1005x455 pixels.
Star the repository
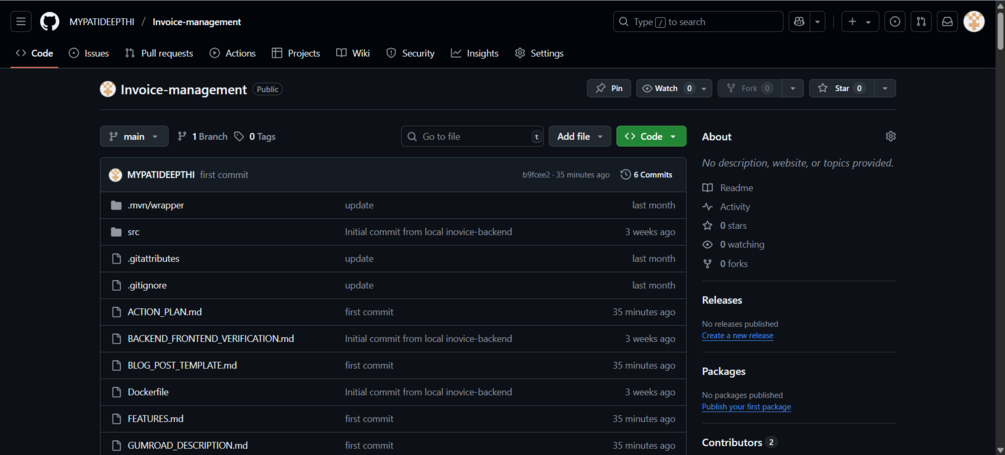(841, 88)
